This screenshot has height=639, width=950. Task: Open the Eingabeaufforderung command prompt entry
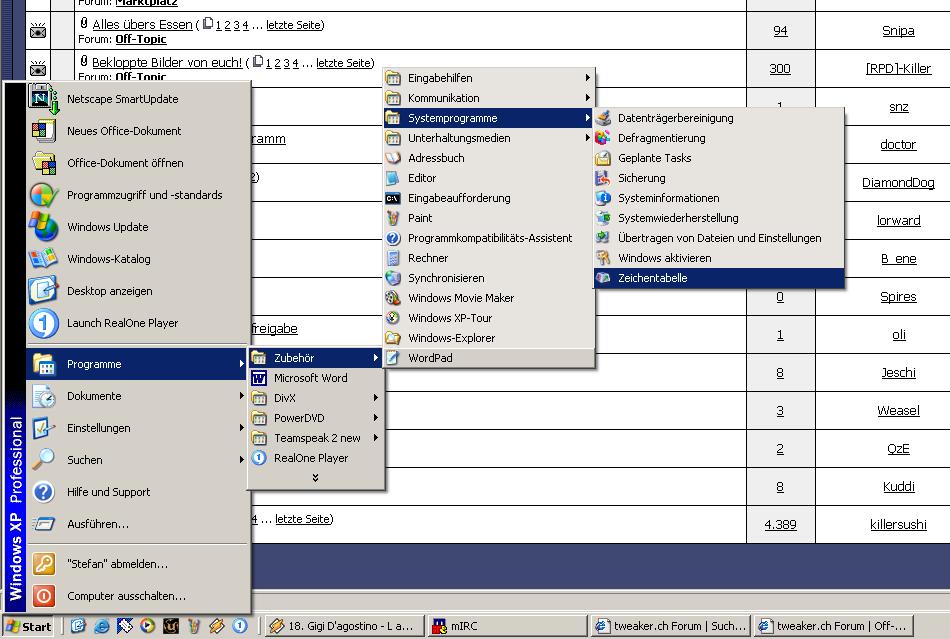(x=458, y=198)
